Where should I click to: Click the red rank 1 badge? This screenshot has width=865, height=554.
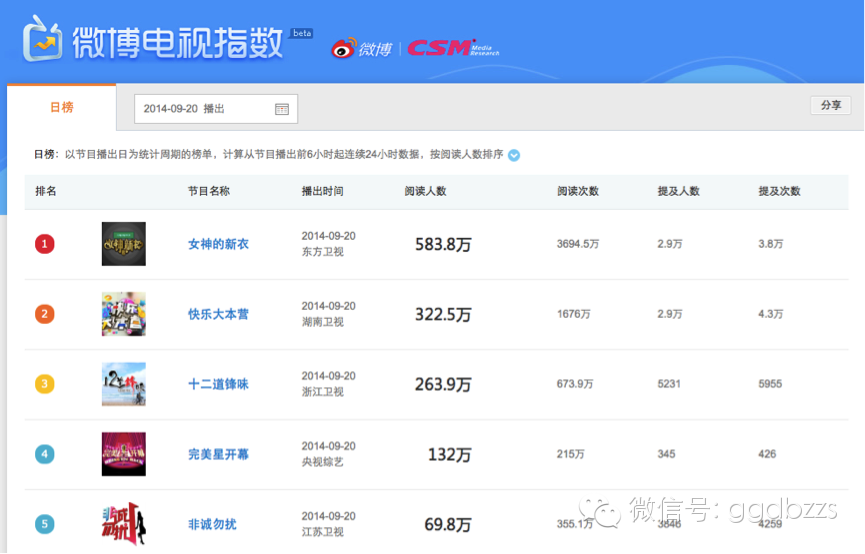click(x=44, y=244)
